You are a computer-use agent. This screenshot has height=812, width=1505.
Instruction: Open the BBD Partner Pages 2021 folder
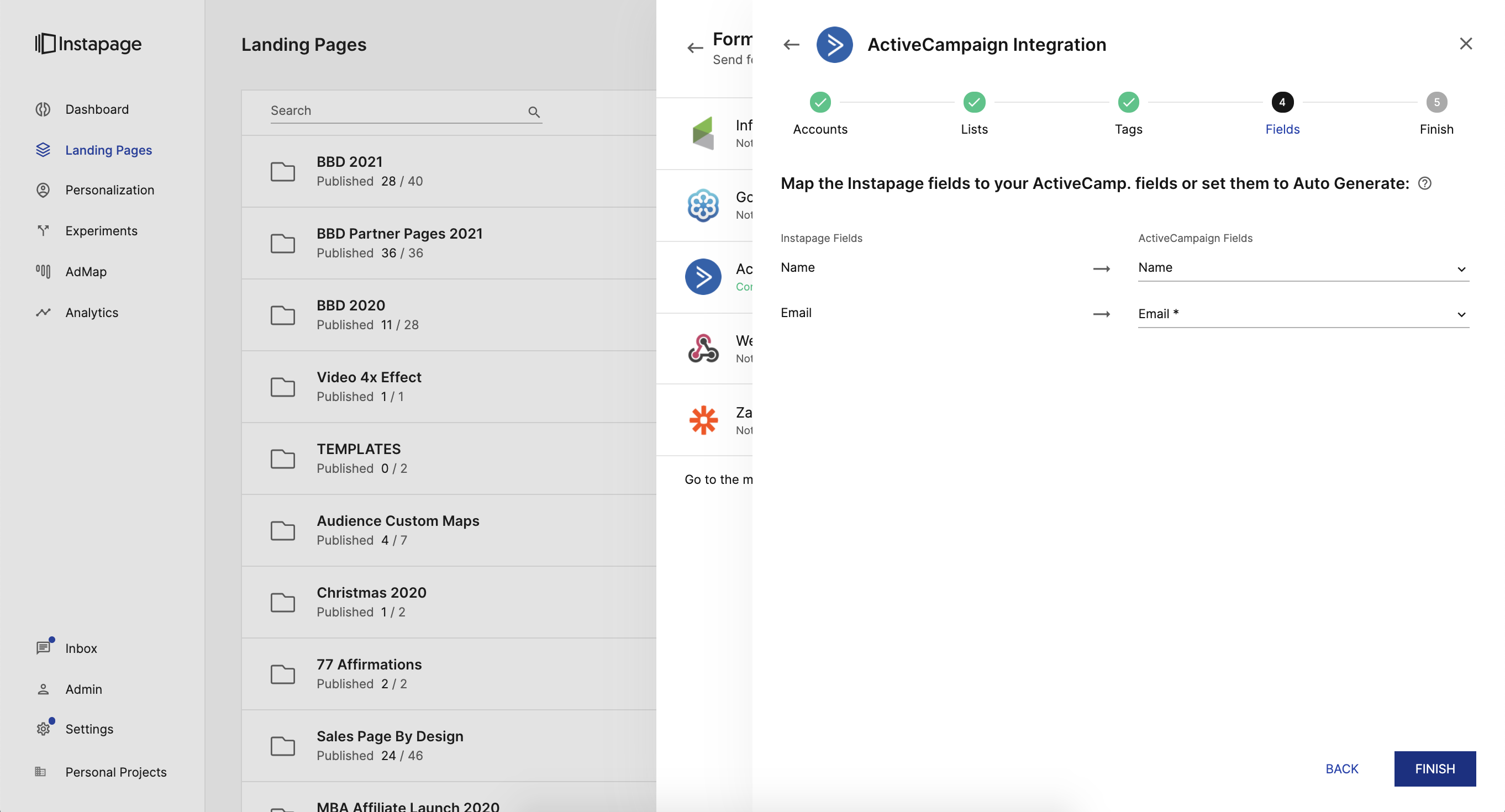[449, 243]
